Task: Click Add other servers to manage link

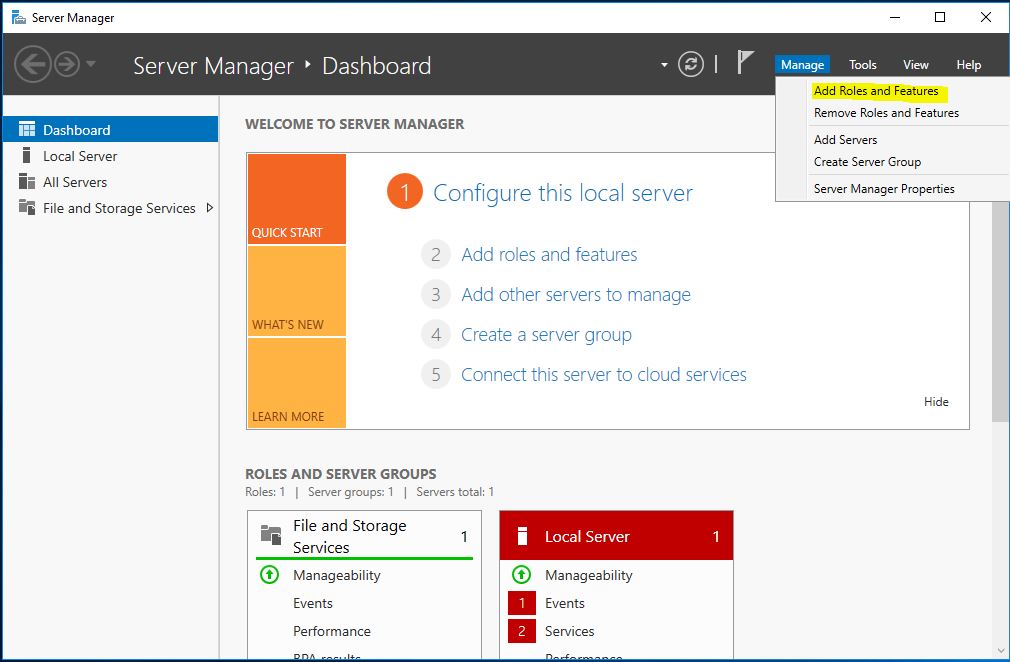Action: tap(576, 294)
